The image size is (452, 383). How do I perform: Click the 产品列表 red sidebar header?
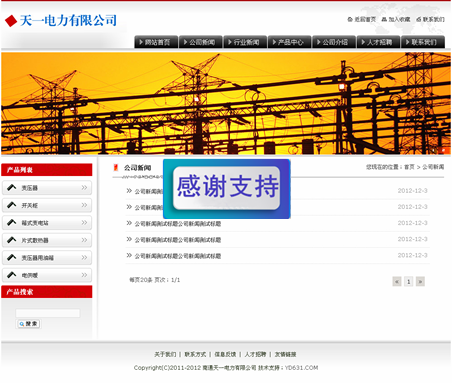pos(47,170)
